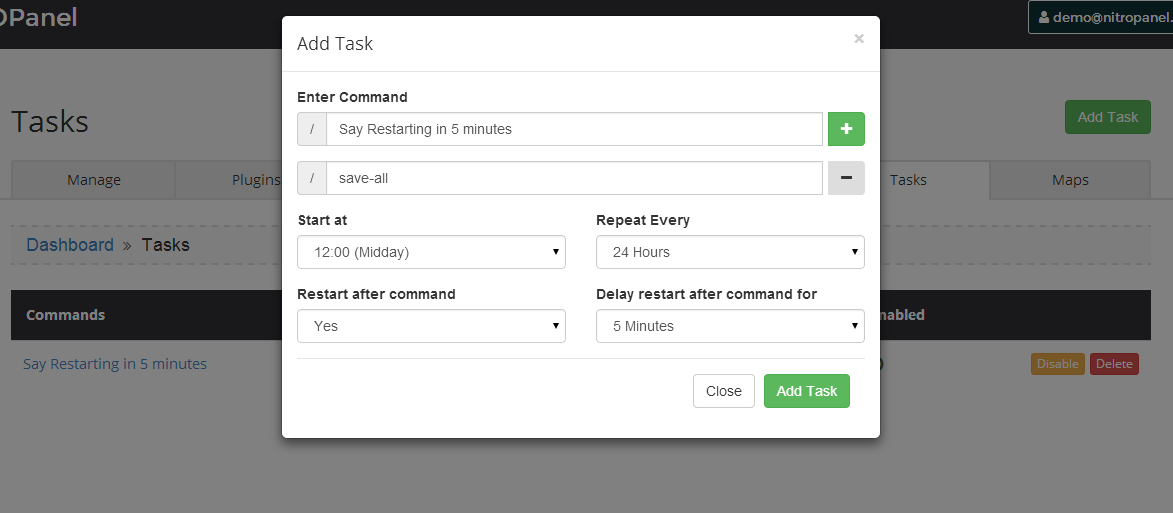Expand the Repeat Every 24 Hours dropdown
This screenshot has width=1173, height=513.
(730, 252)
